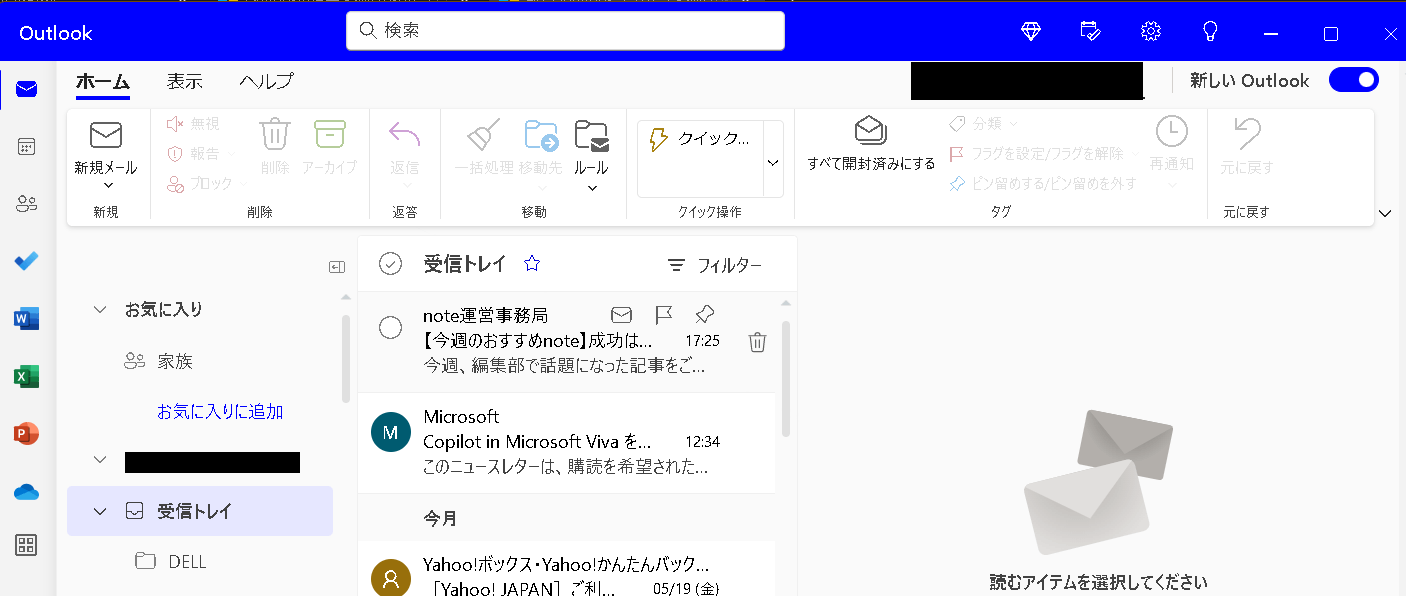Open the フィルター menu
Viewport: 1406px width, 596px height.
[715, 265]
